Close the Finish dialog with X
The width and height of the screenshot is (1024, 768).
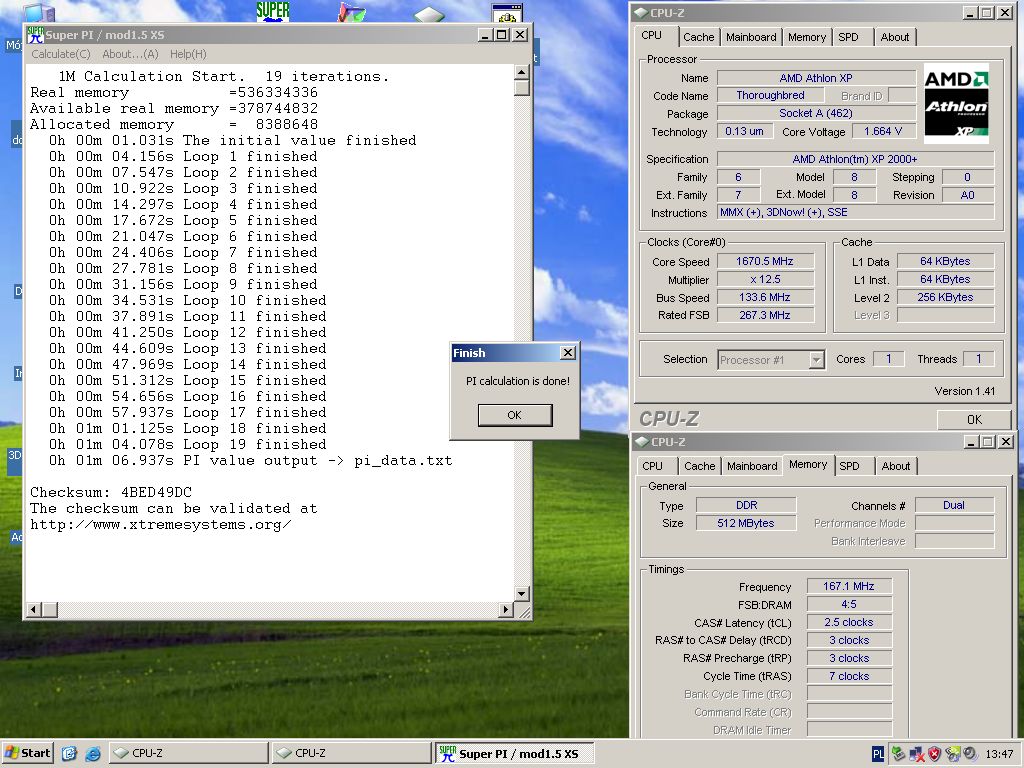tap(568, 353)
